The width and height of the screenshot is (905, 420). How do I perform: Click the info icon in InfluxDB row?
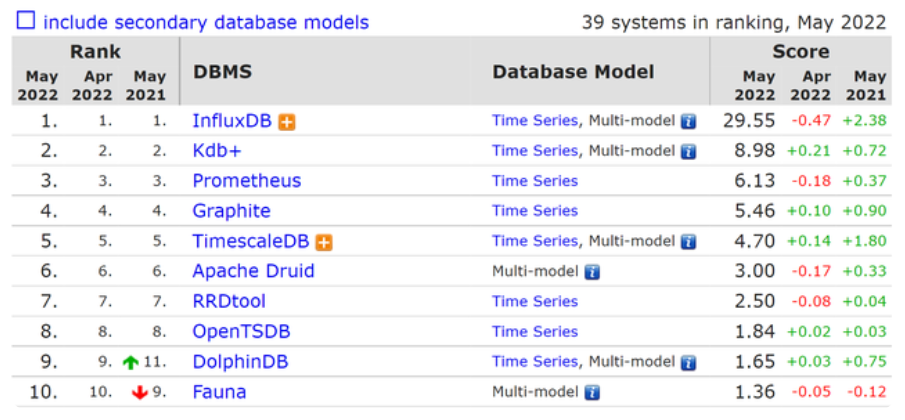[689, 121]
